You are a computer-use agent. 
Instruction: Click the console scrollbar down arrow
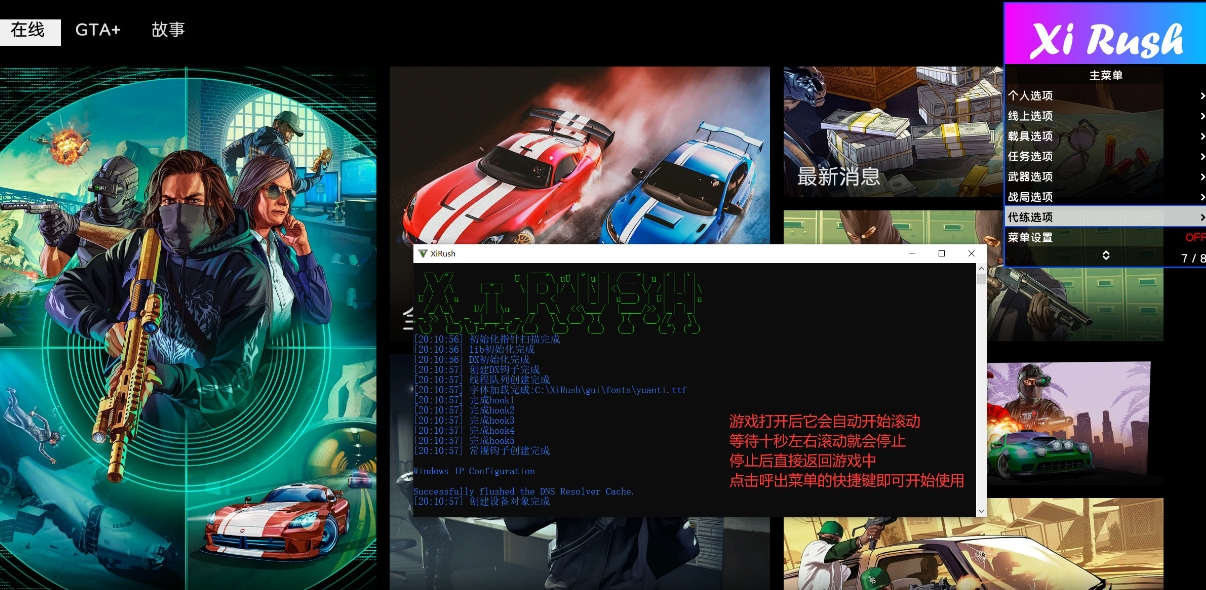coord(980,511)
